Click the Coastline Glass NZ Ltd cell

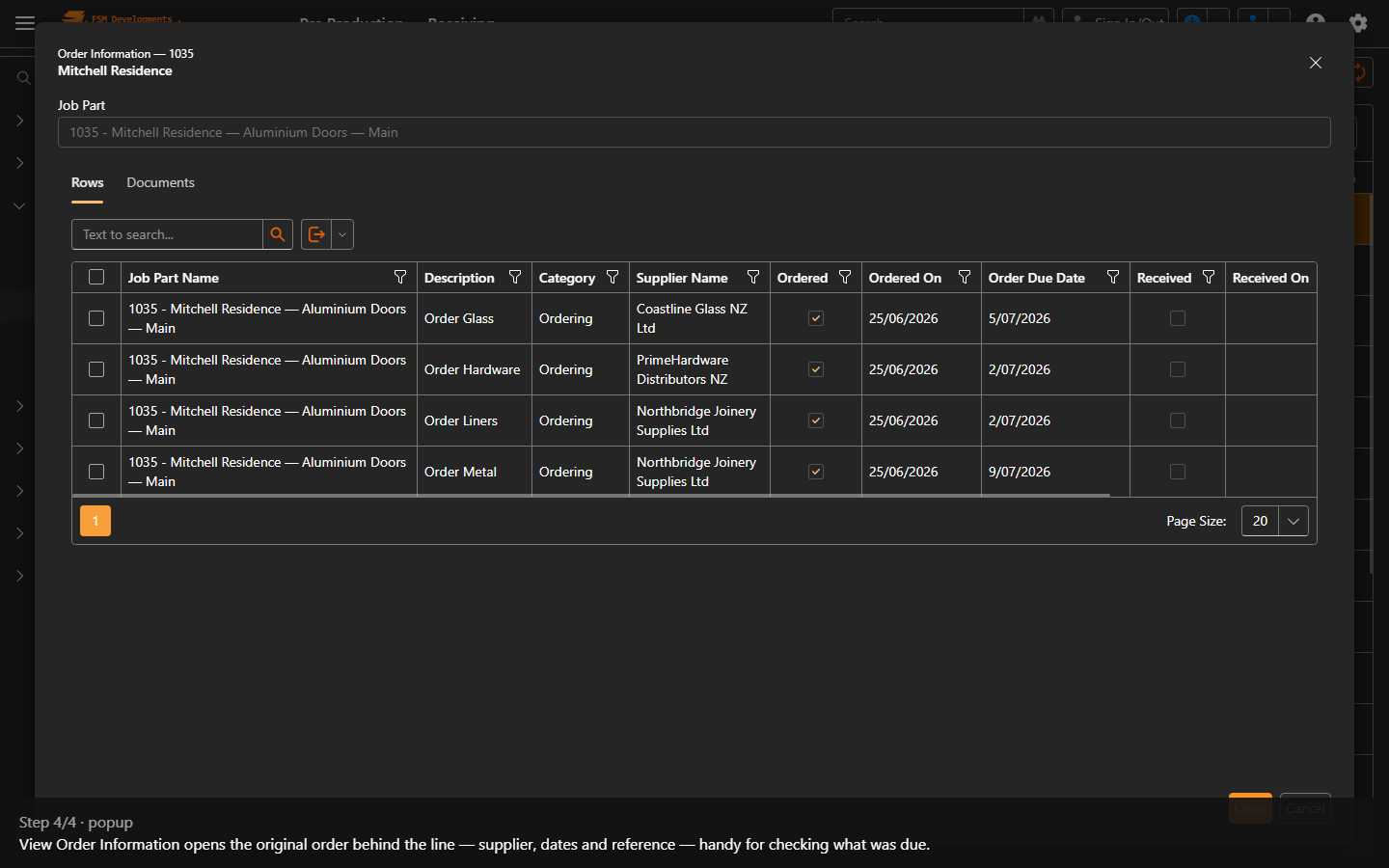coord(699,318)
